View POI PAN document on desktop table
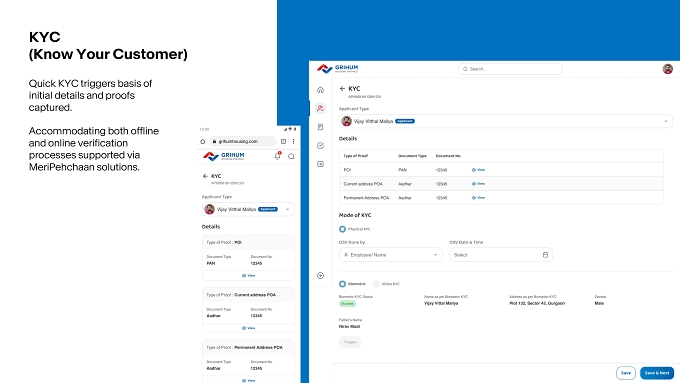 click(478, 170)
